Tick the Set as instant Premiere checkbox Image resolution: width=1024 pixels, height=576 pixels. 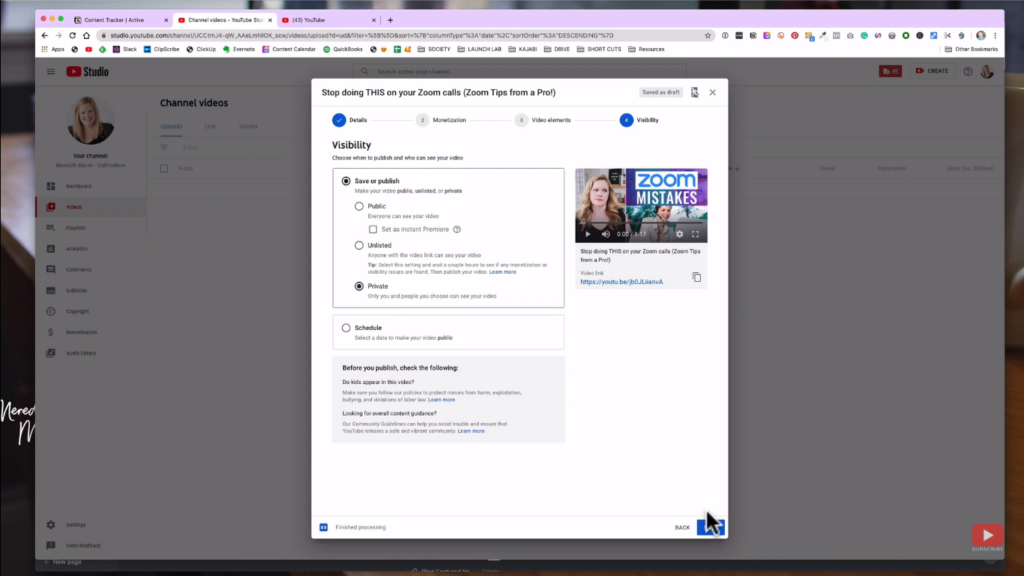coord(373,229)
